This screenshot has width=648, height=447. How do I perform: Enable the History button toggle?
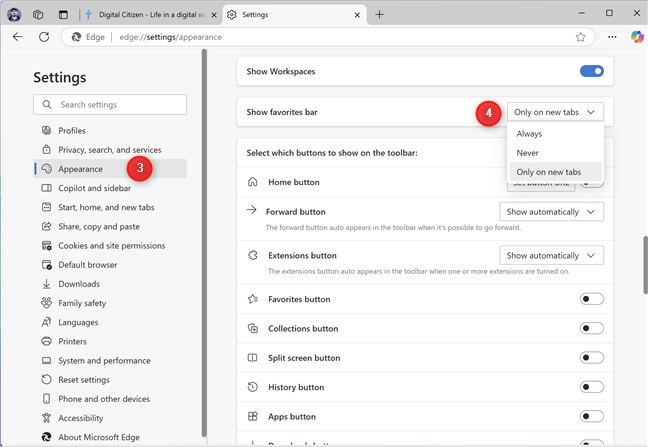click(591, 387)
